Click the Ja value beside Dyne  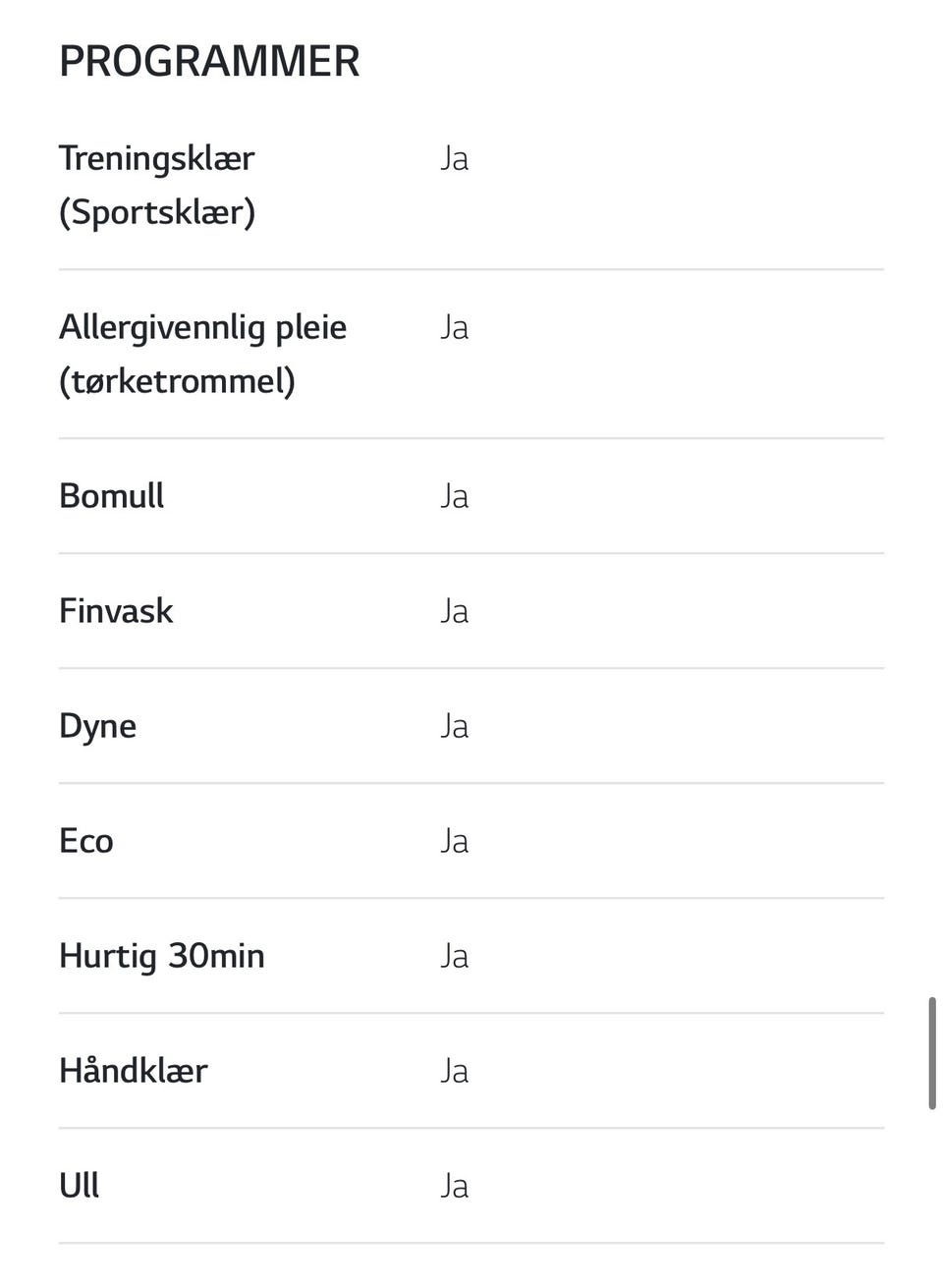click(454, 726)
